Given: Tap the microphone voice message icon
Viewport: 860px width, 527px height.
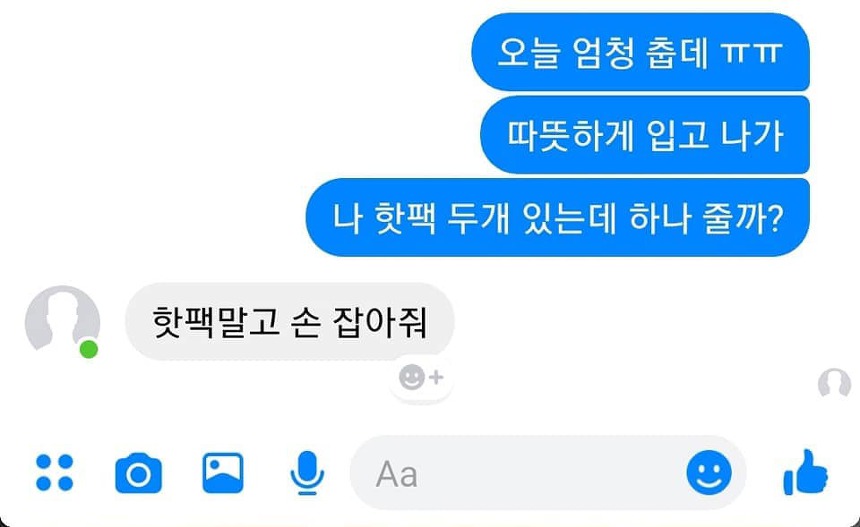Looking at the screenshot, I should click(x=307, y=473).
